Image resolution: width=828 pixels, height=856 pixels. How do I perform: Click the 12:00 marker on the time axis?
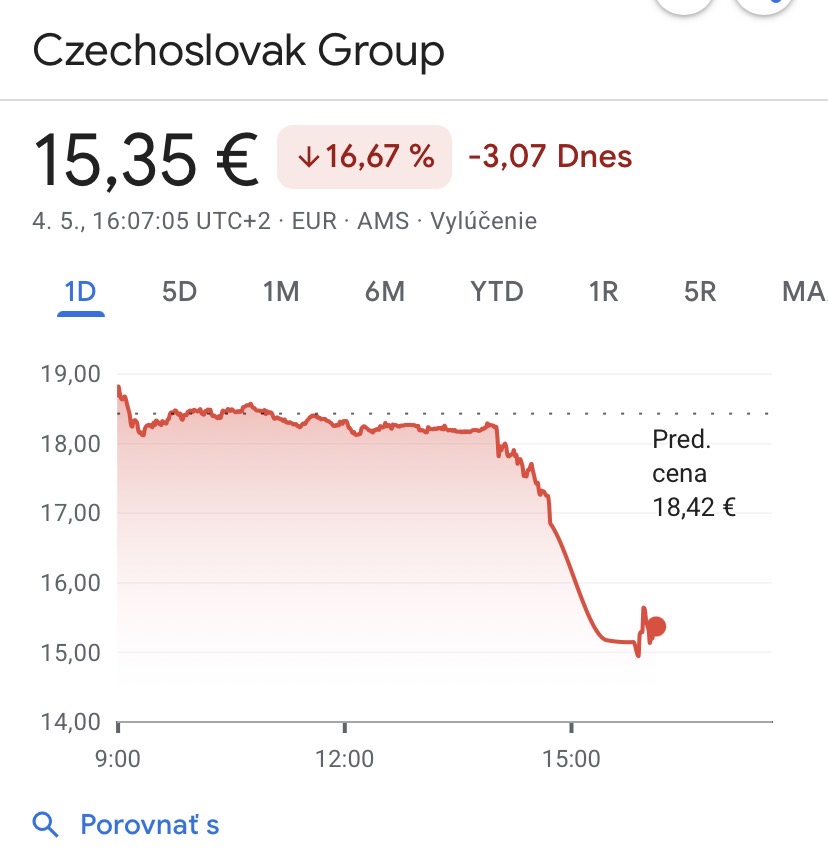344,759
